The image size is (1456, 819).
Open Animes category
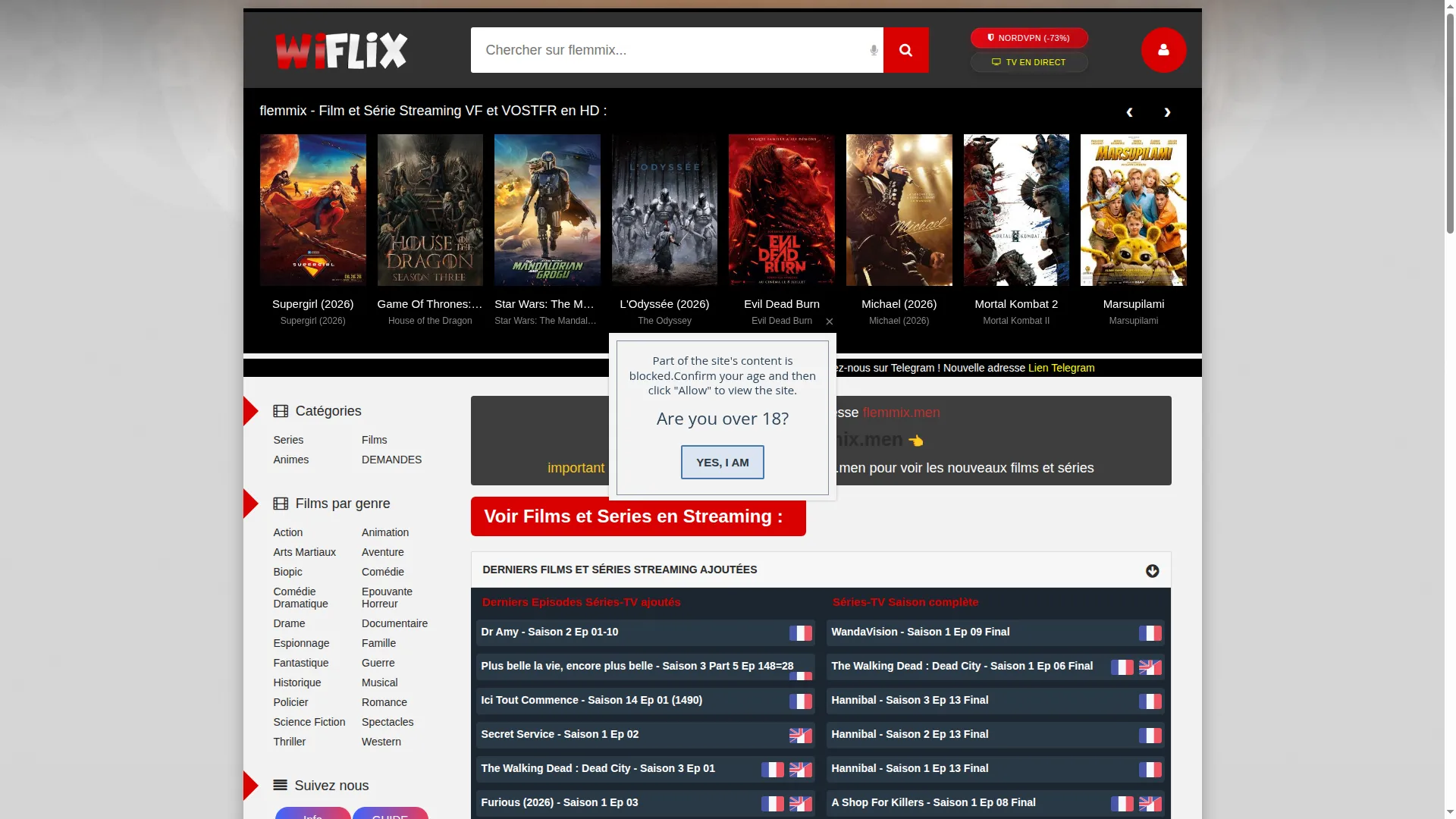(x=290, y=460)
